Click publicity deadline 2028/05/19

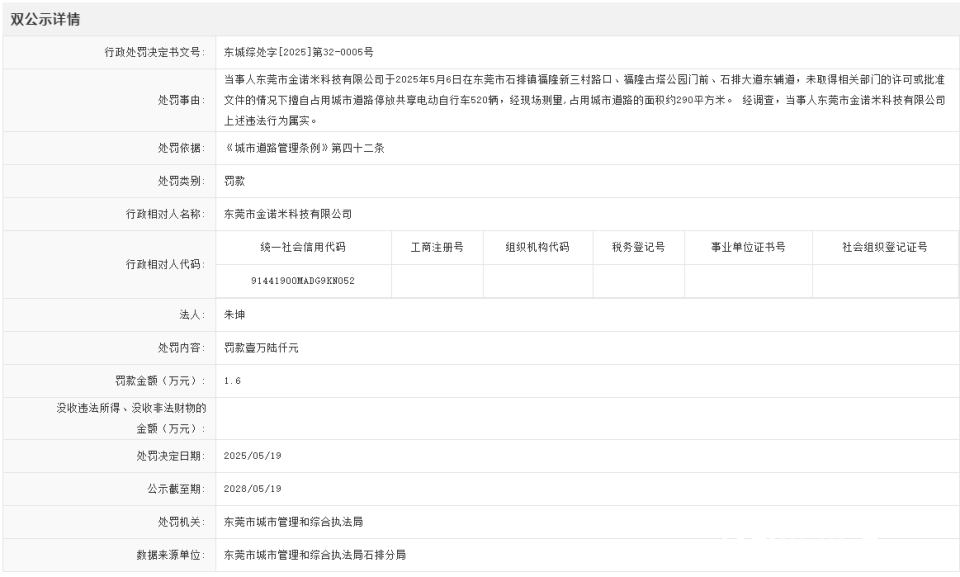[x=257, y=488]
